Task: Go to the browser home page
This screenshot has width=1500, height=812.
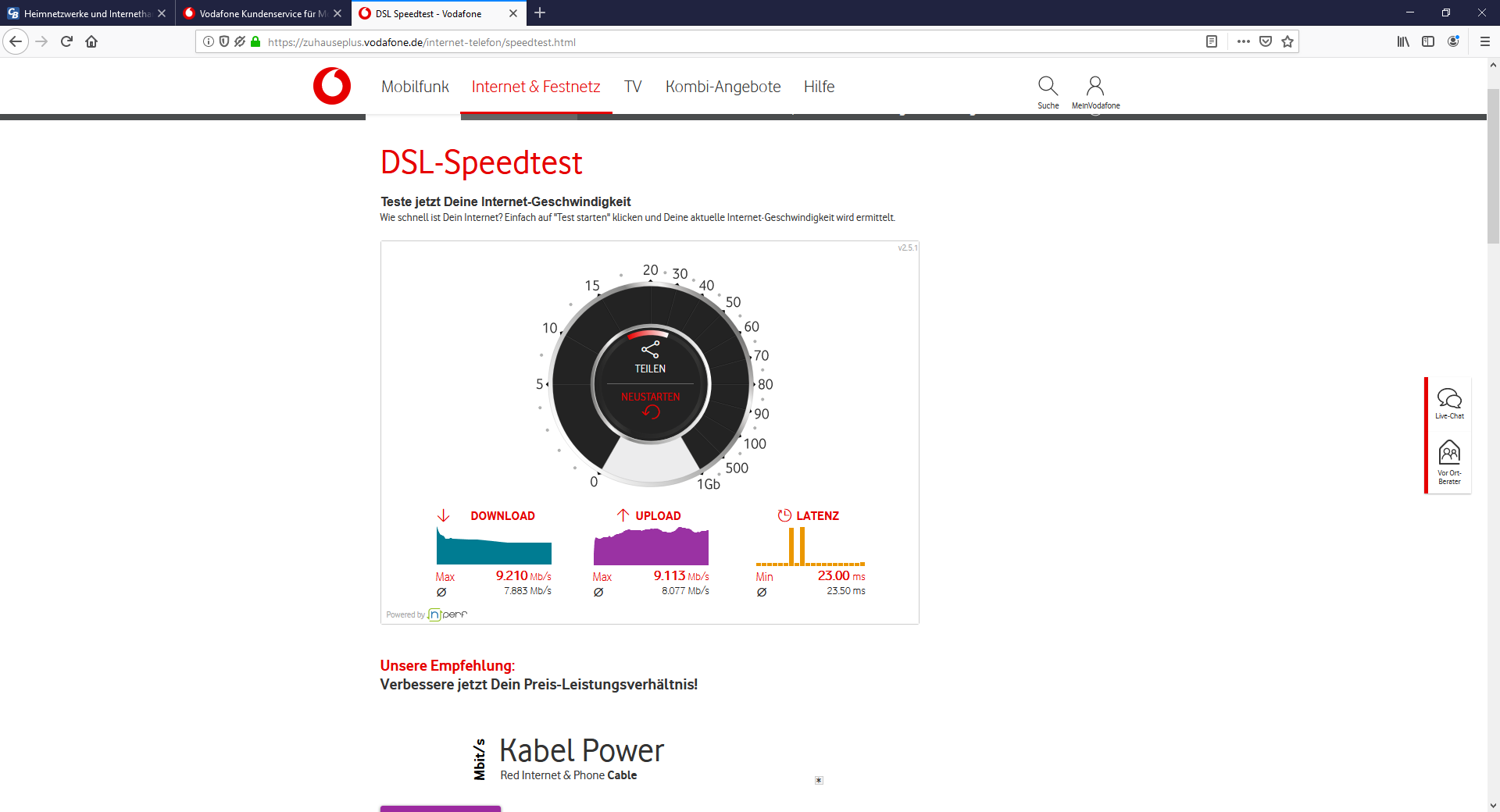Action: point(91,41)
